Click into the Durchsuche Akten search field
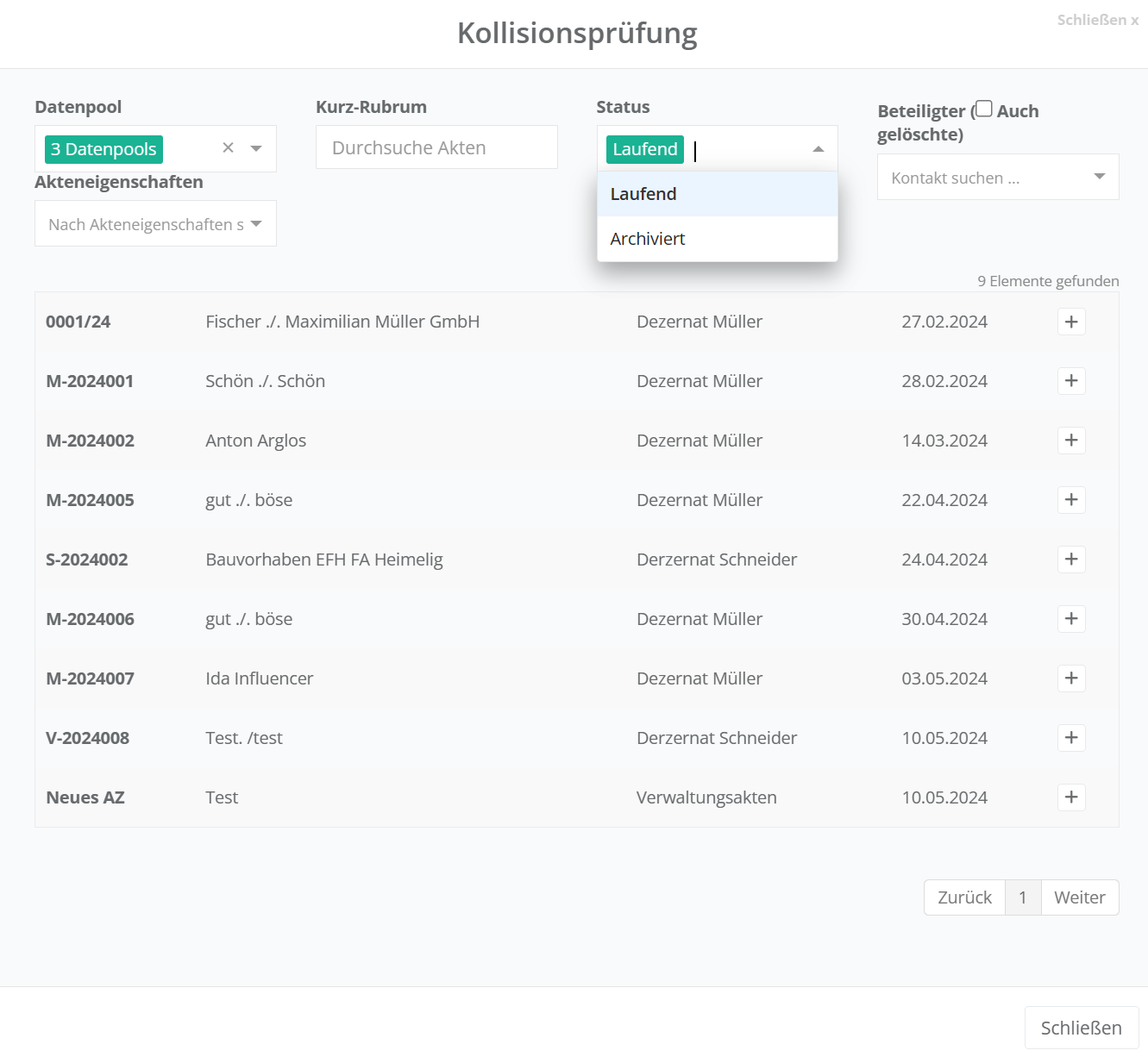The height and width of the screenshot is (1063, 1148). coord(436,147)
